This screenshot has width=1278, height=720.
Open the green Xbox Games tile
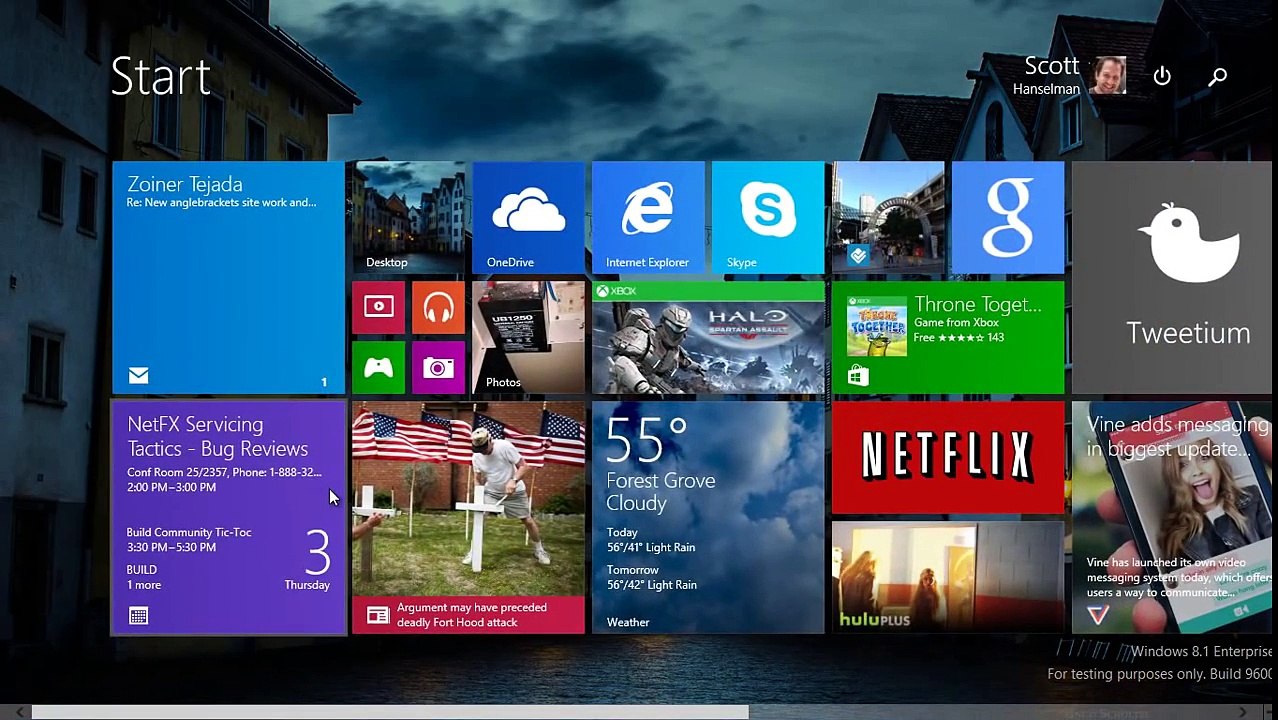[x=378, y=368]
